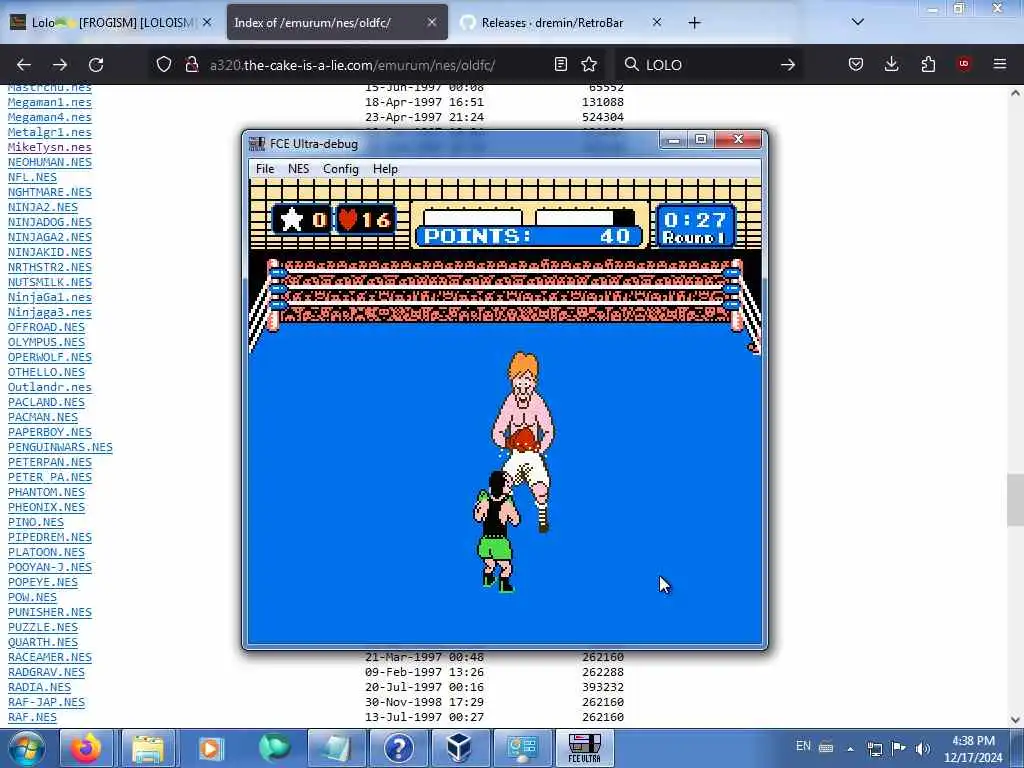Go back with the browser back arrow
Viewport: 1024px width, 768px height.
[x=24, y=65]
